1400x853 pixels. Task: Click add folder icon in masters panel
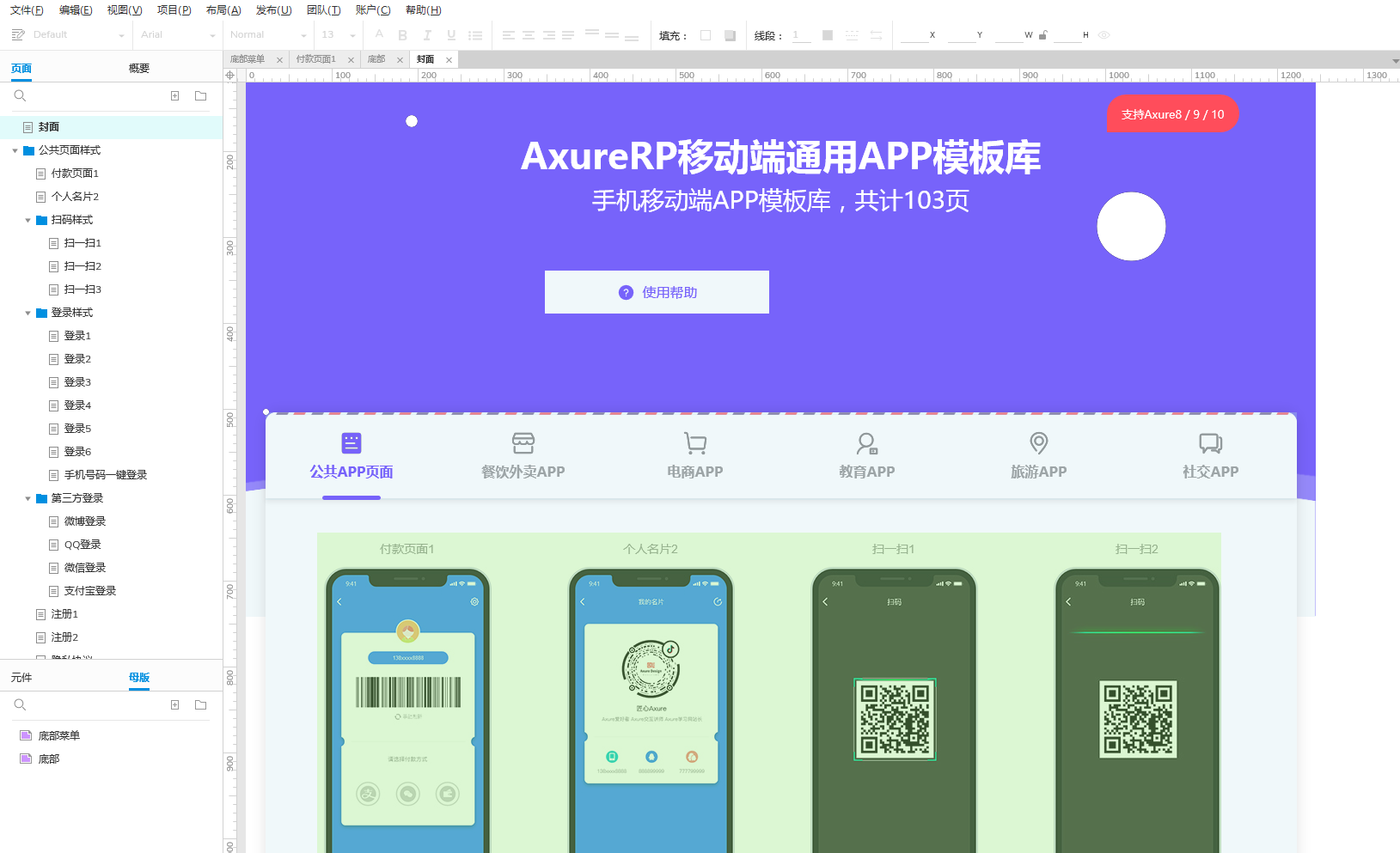201,704
